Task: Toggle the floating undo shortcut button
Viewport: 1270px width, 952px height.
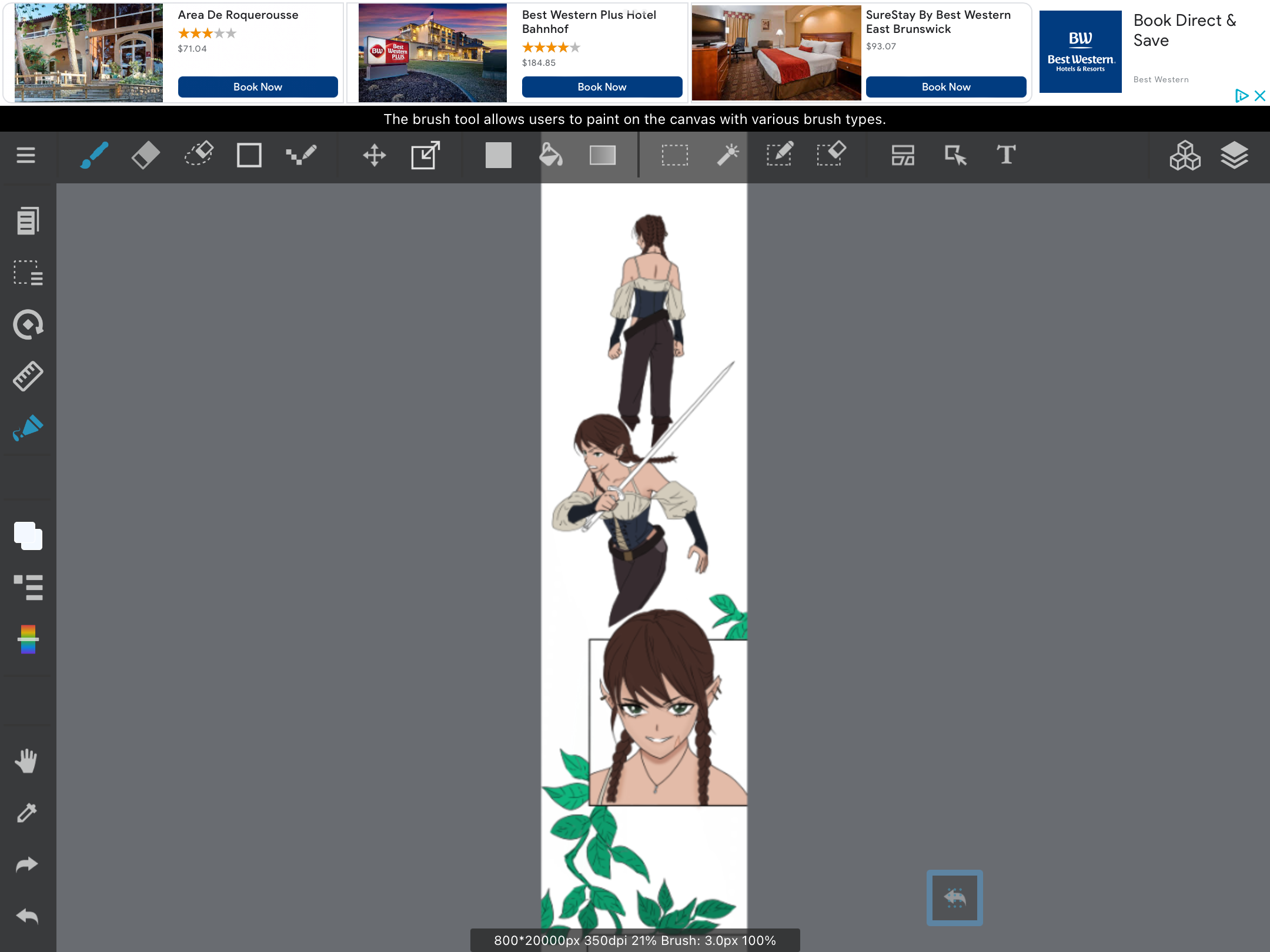Action: pyautogui.click(x=954, y=897)
